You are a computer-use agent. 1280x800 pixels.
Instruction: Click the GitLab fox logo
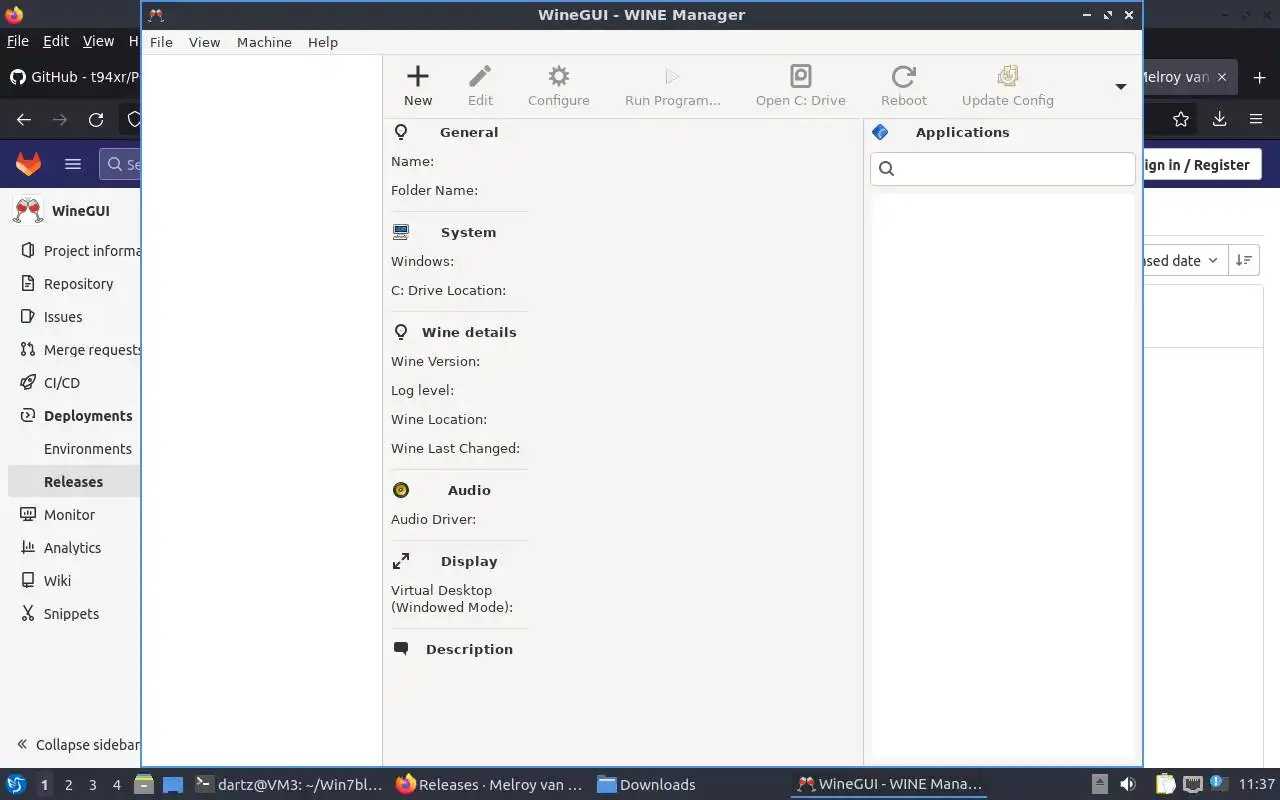point(28,164)
